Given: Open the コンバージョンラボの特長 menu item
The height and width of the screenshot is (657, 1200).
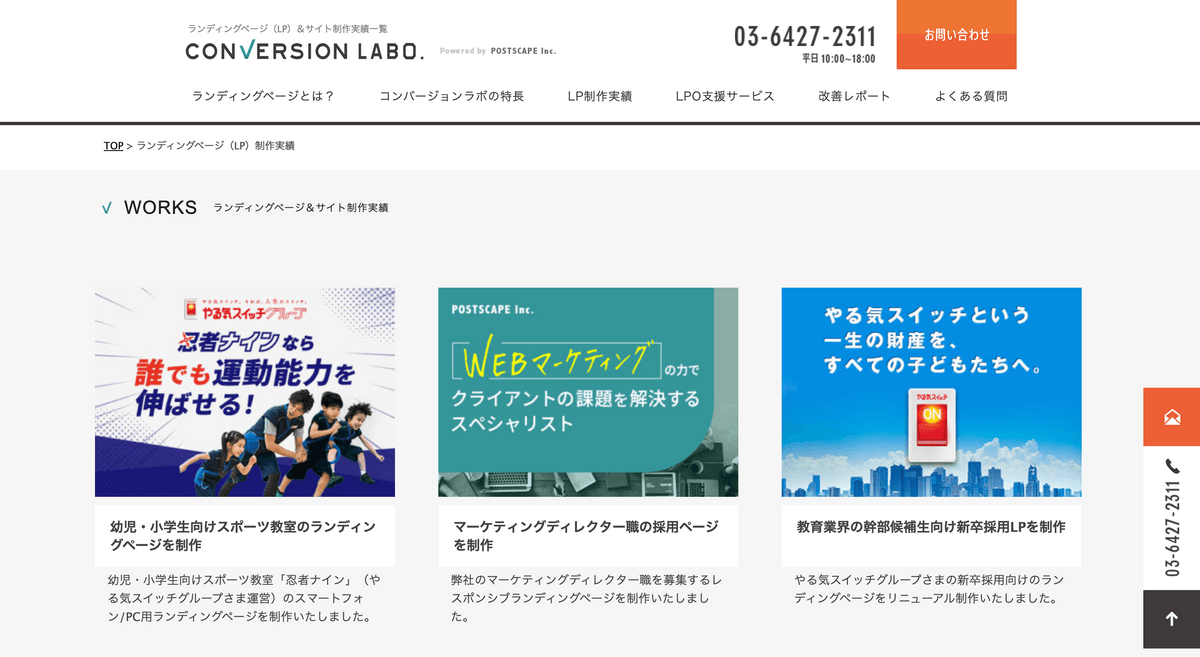Looking at the screenshot, I should pos(451,96).
